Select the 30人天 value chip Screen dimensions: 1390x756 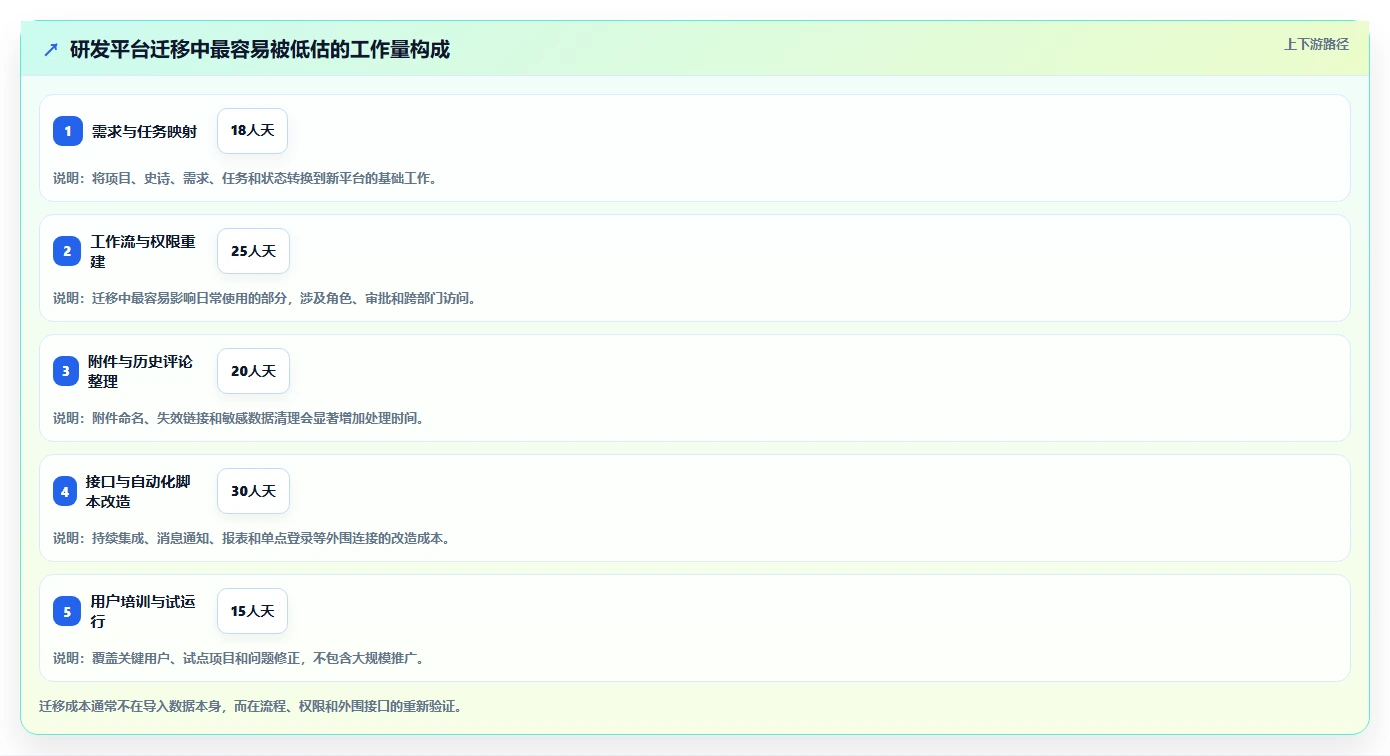point(253,491)
